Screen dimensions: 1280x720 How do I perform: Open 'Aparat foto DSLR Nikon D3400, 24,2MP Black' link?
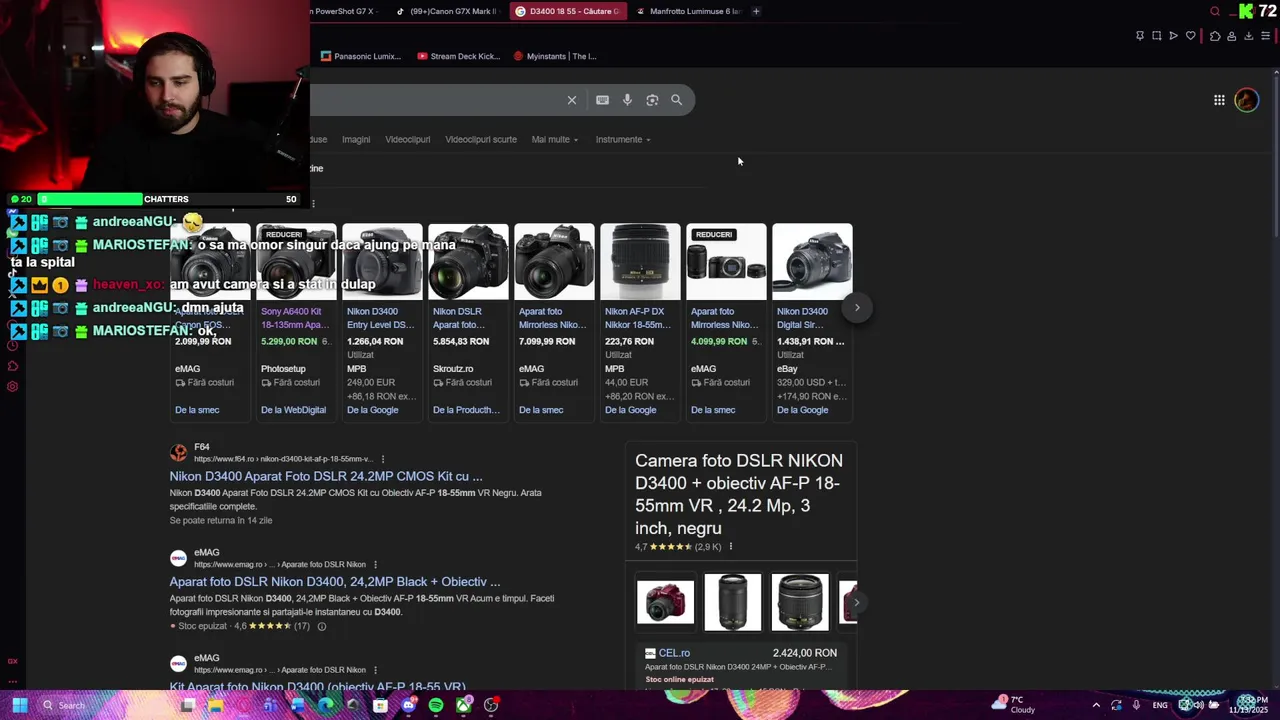pyautogui.click(x=335, y=582)
